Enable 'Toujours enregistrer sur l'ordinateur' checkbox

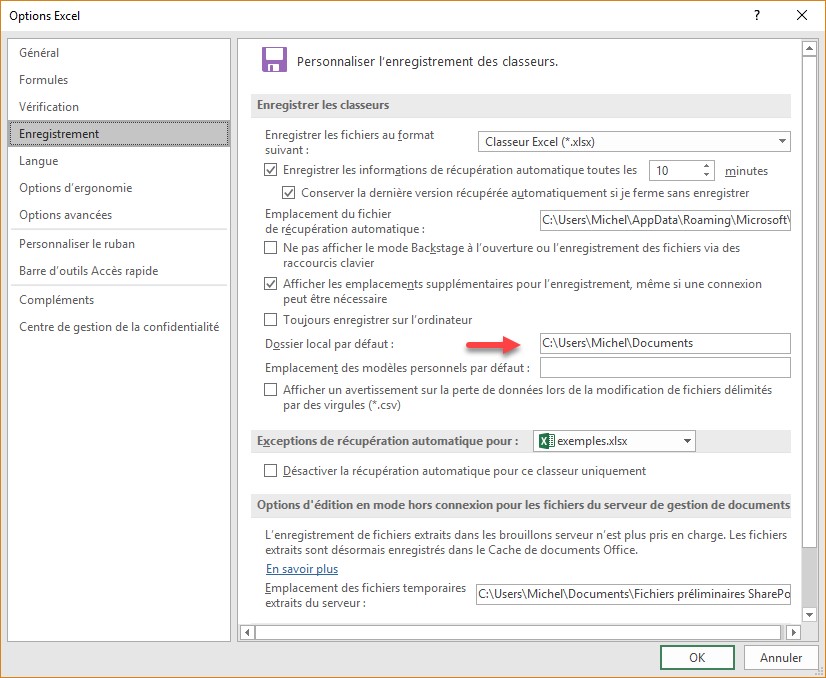pos(271,320)
